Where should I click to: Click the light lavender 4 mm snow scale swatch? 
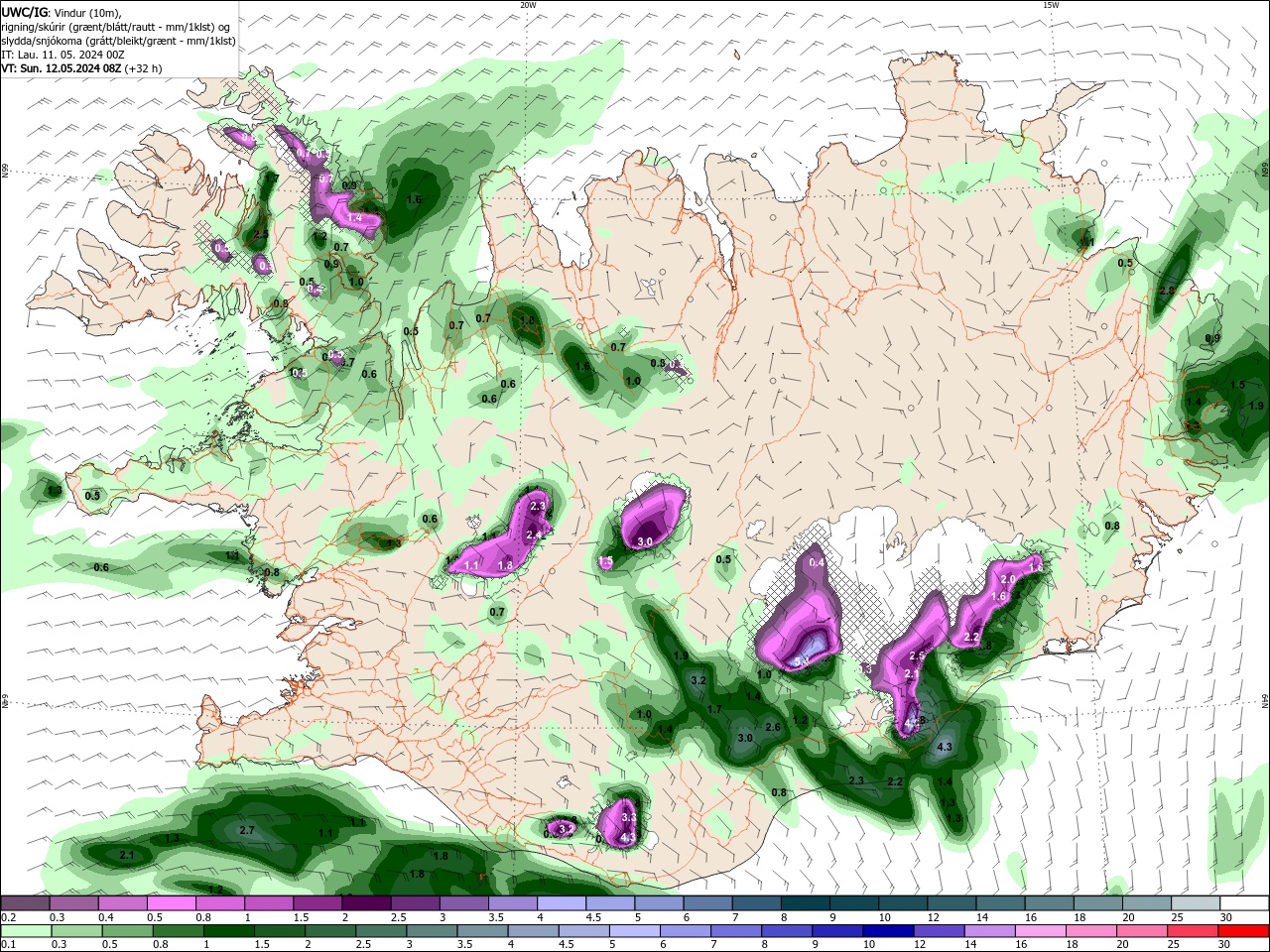(x=562, y=903)
